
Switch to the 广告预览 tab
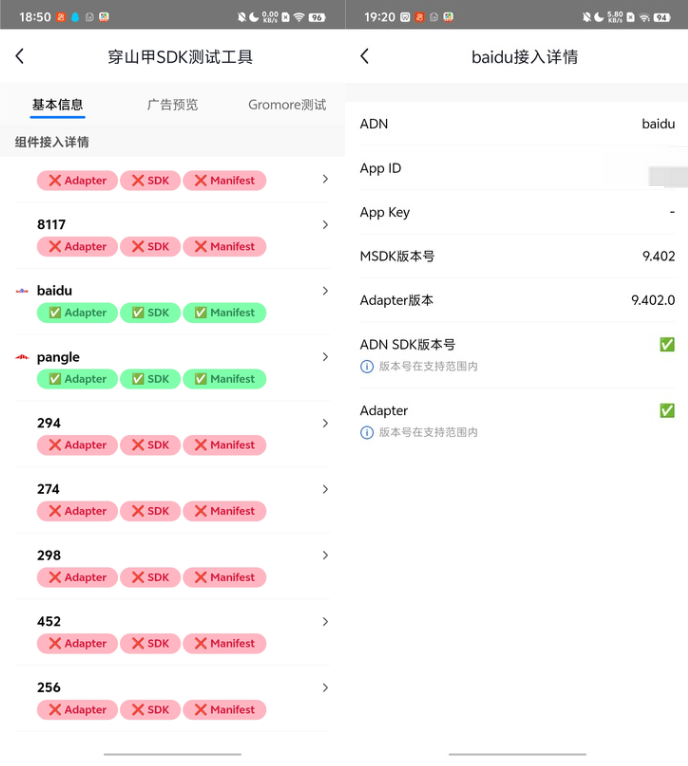click(172, 105)
